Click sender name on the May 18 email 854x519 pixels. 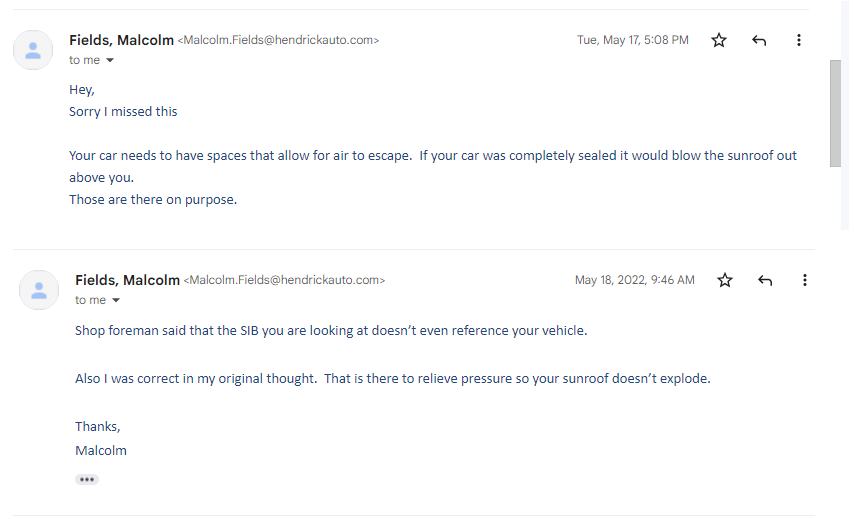(127, 280)
